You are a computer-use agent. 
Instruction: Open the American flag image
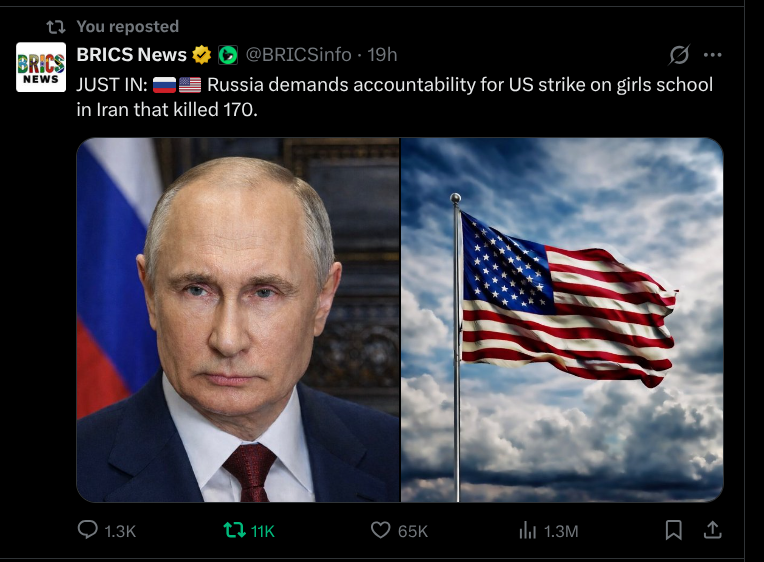[x=562, y=319]
